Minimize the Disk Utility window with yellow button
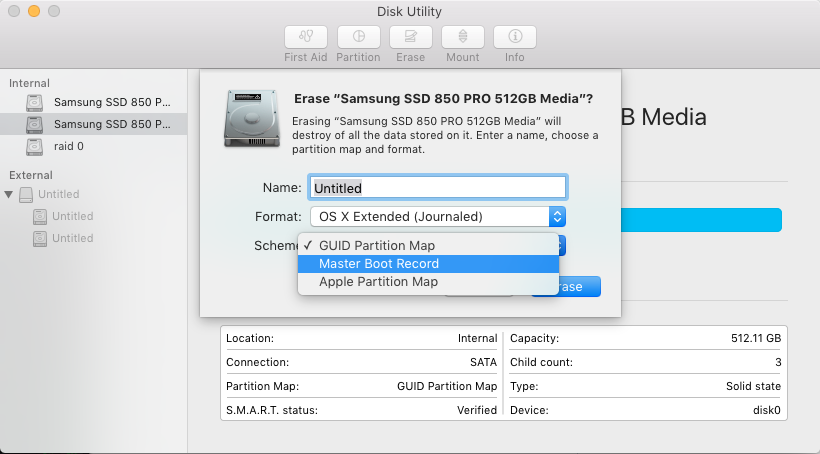The width and height of the screenshot is (820, 454). tap(34, 11)
